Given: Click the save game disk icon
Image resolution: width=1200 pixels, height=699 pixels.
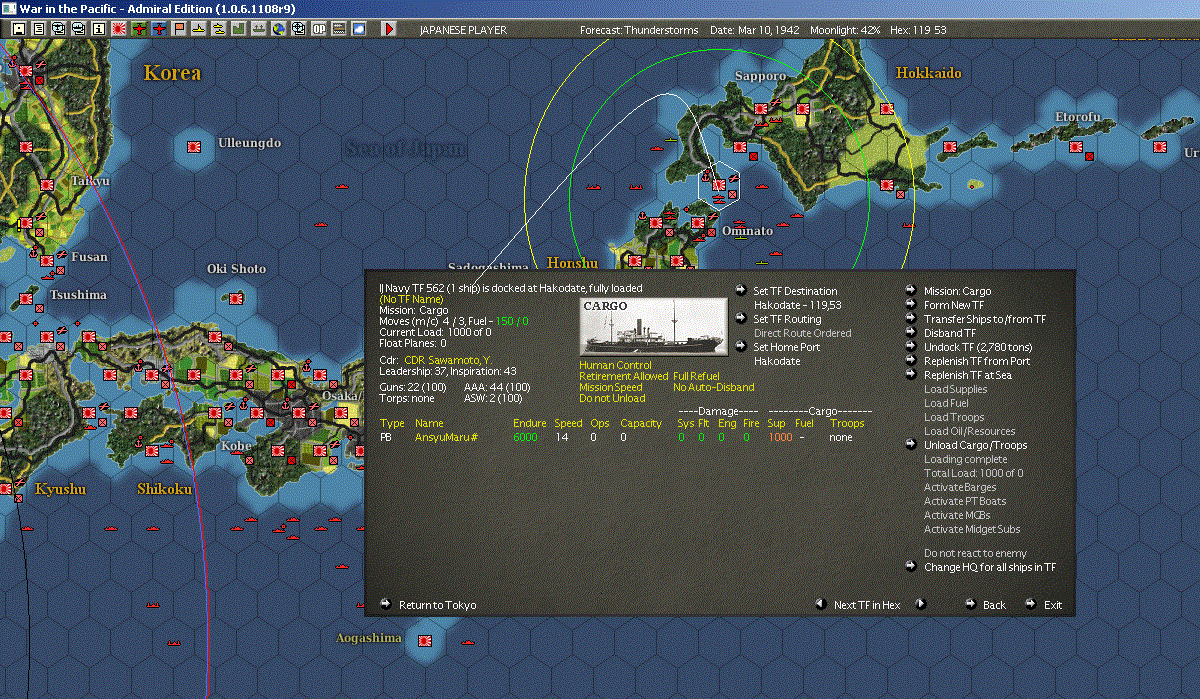Looking at the screenshot, I should click(18, 29).
